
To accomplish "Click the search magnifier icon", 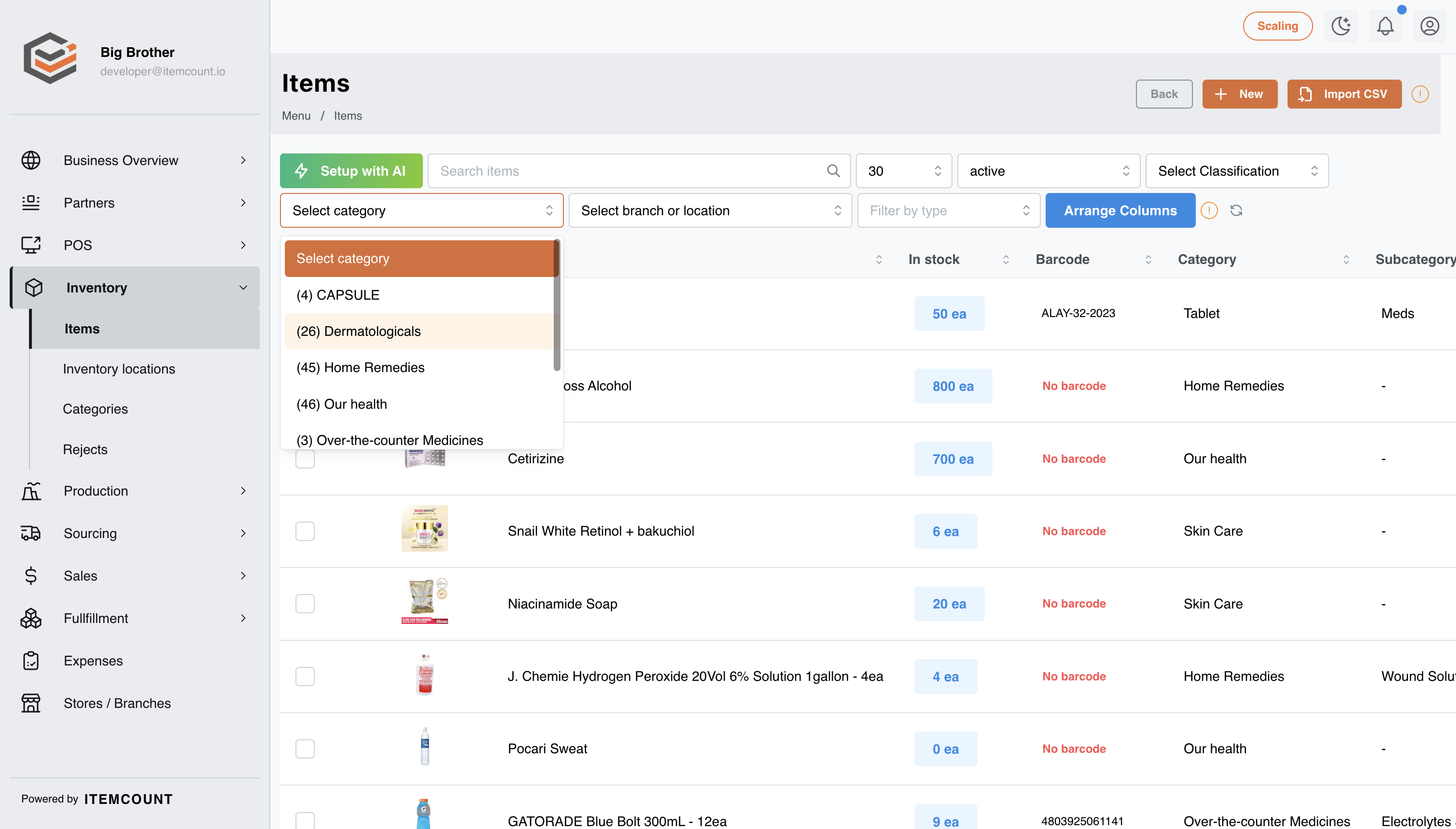I will coord(833,171).
